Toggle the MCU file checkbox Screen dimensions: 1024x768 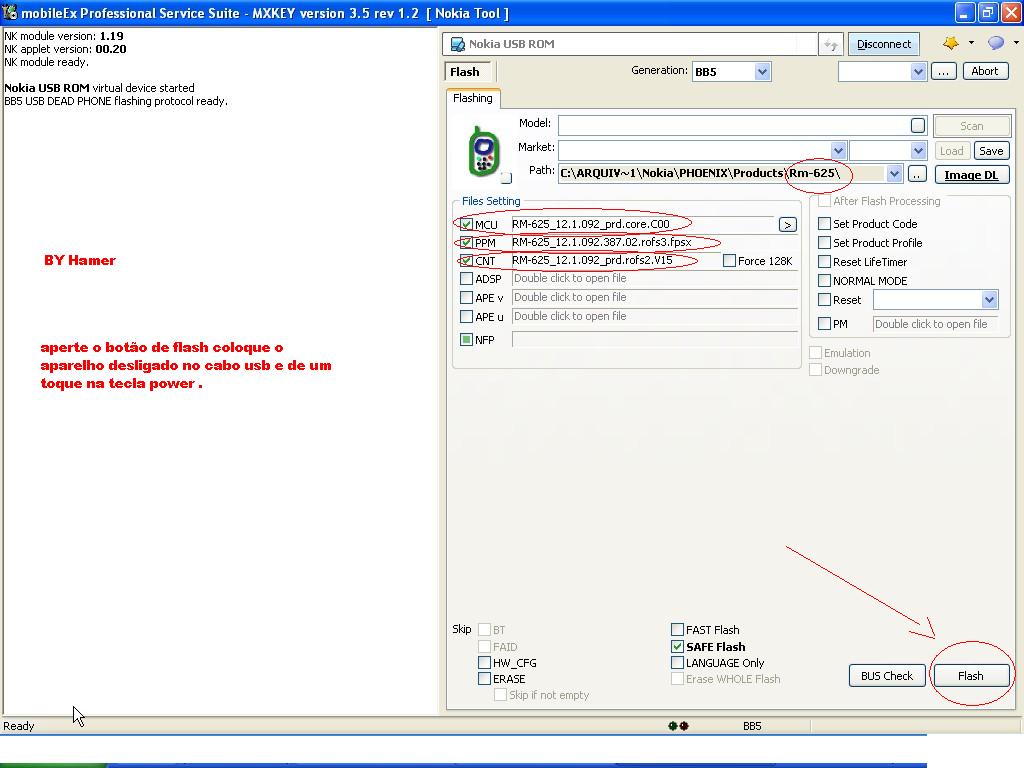click(x=466, y=225)
